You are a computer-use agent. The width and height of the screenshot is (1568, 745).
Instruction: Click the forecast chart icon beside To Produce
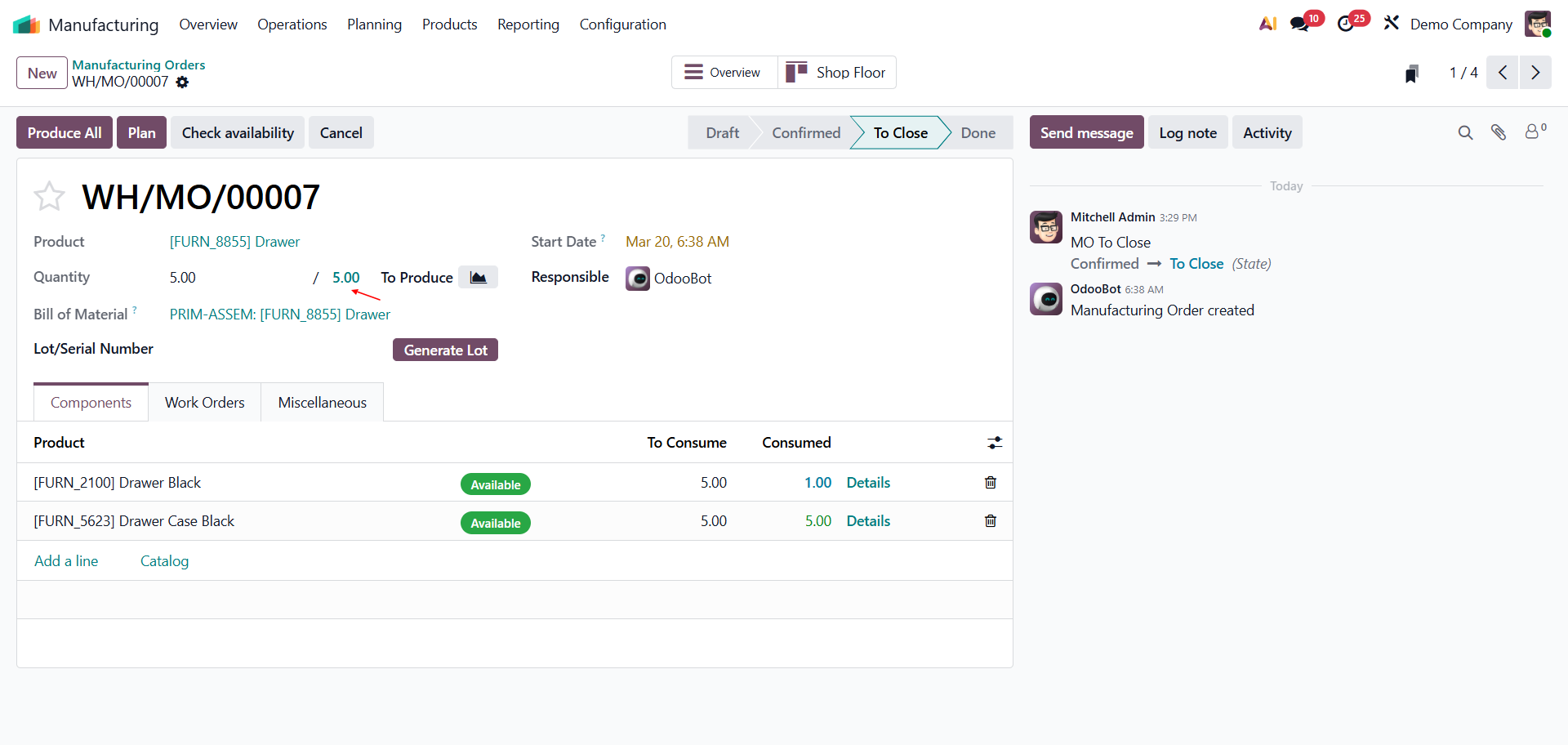pos(478,278)
